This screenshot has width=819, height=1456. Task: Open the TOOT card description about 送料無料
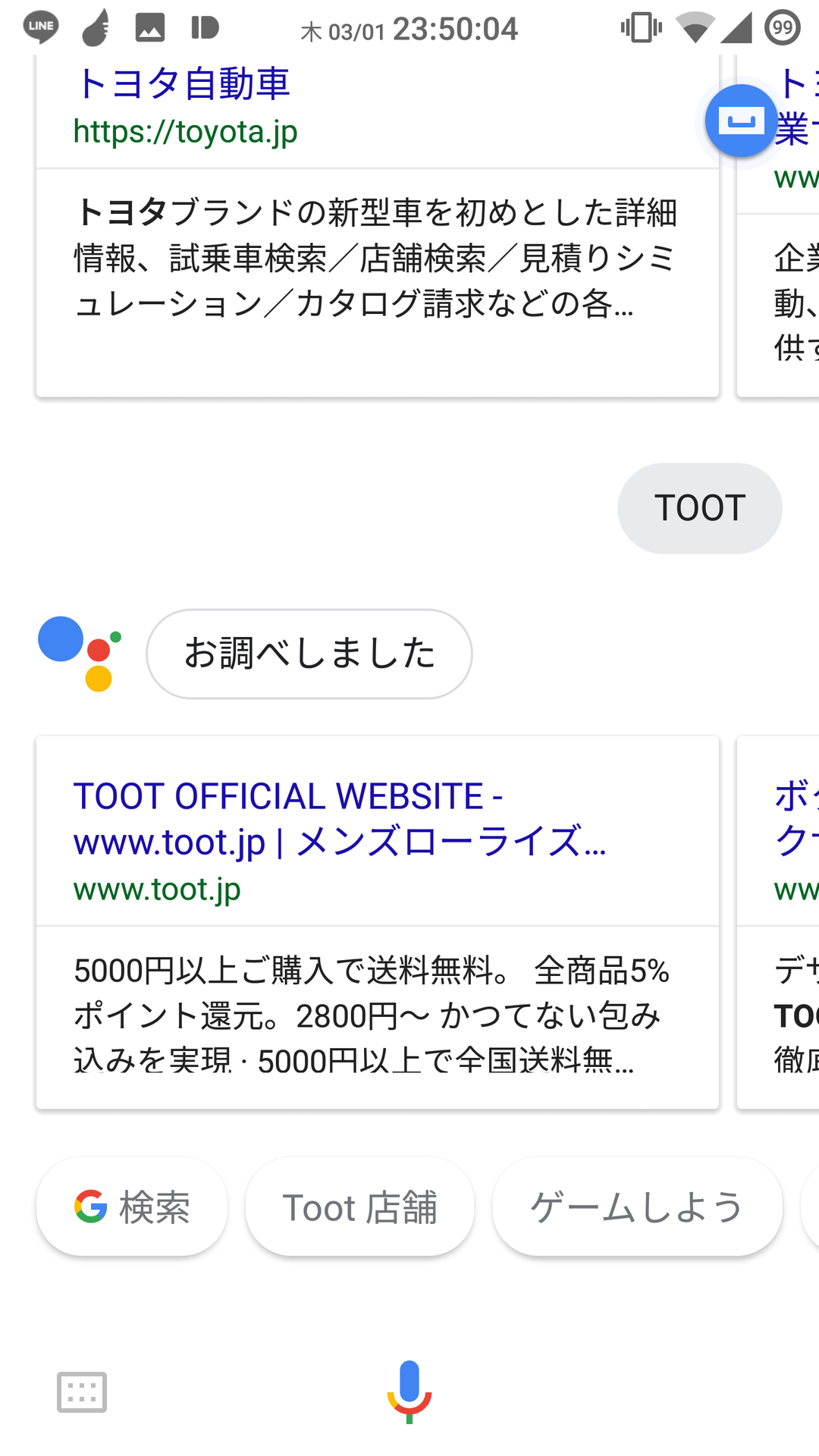(372, 1016)
